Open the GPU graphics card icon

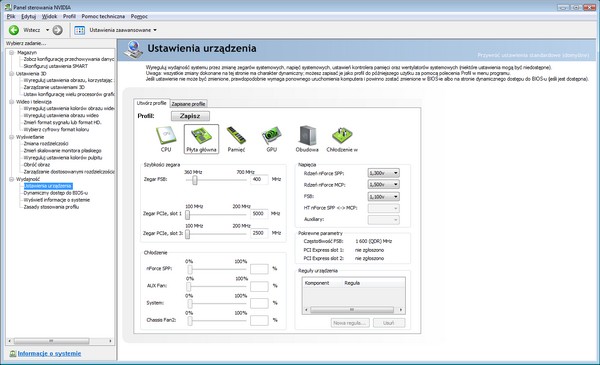[271, 135]
